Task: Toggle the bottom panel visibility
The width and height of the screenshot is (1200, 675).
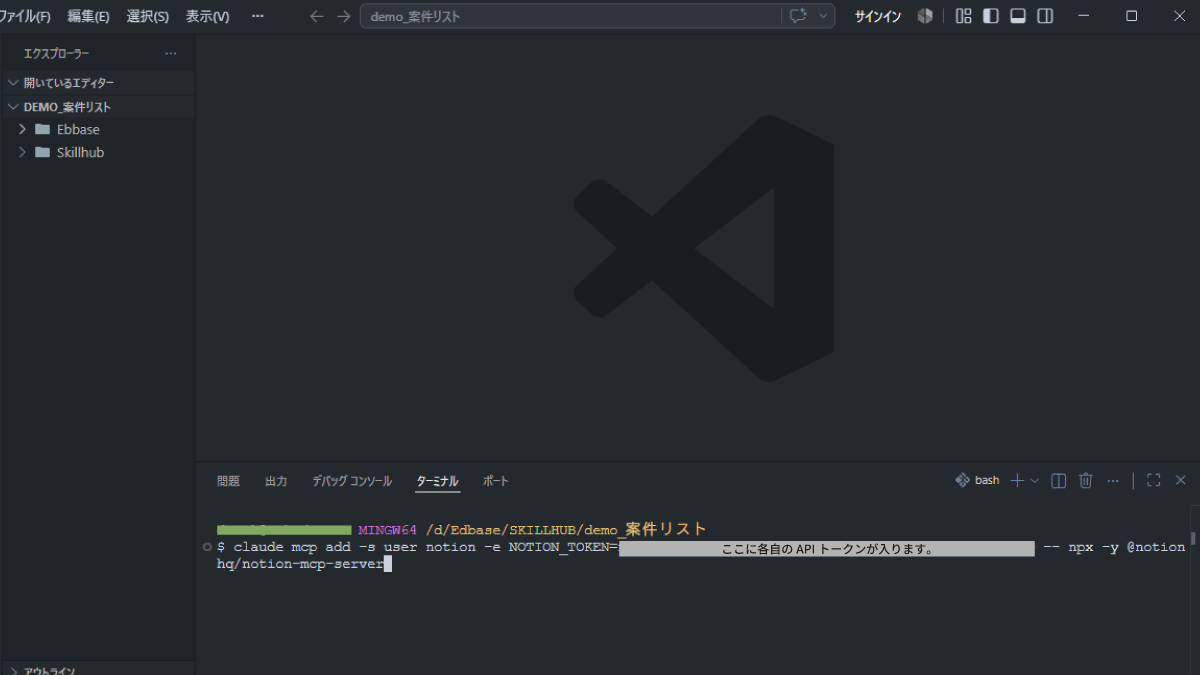Action: (x=1018, y=16)
